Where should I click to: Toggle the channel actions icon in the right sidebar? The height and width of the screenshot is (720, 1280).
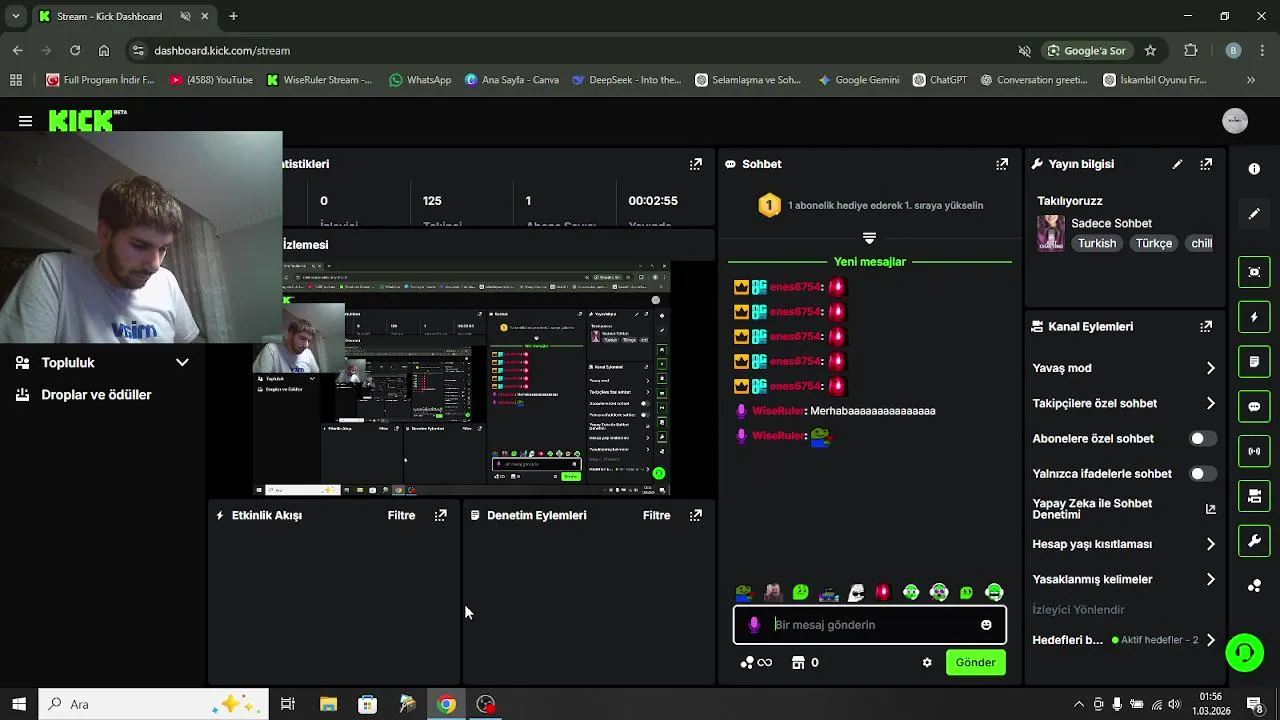click(x=1254, y=496)
